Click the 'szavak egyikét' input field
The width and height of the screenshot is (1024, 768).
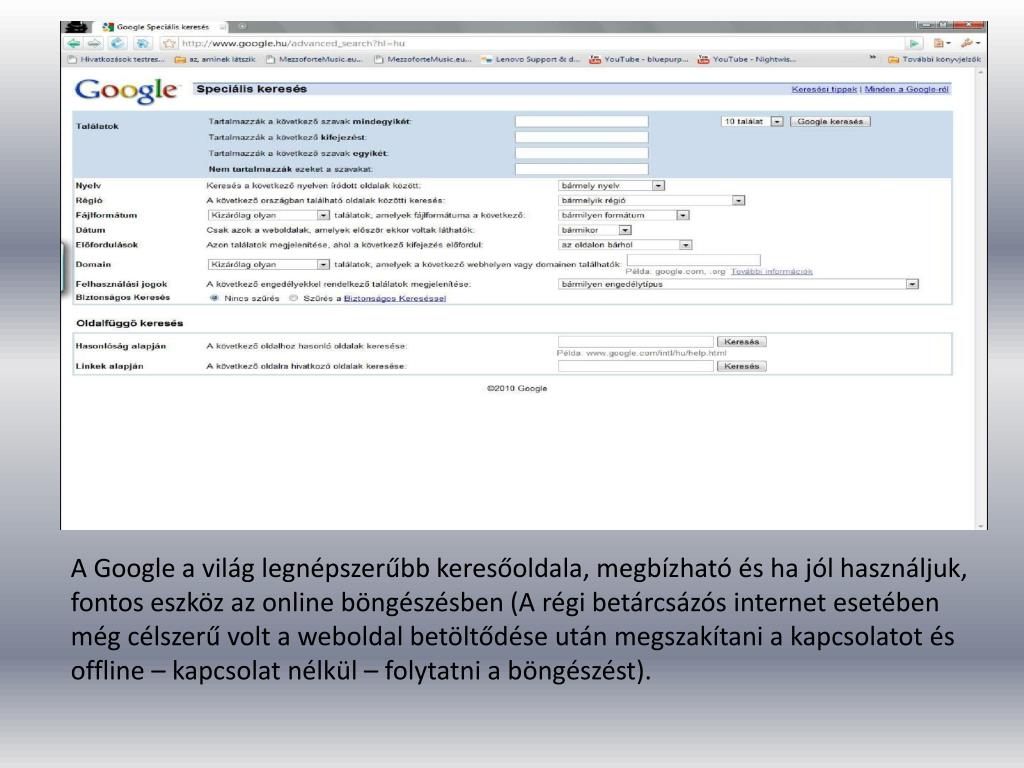581,153
